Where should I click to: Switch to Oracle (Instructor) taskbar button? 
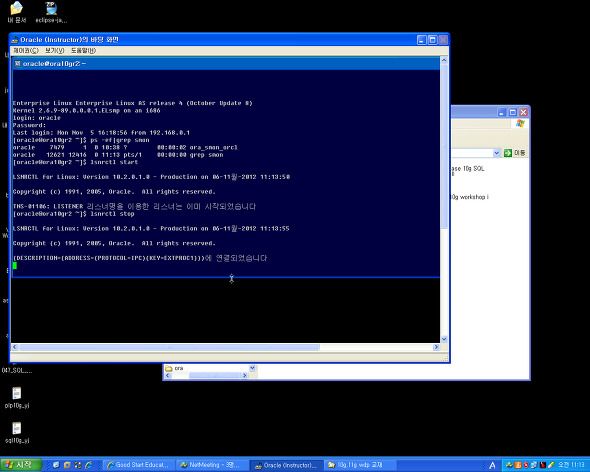(x=286, y=466)
